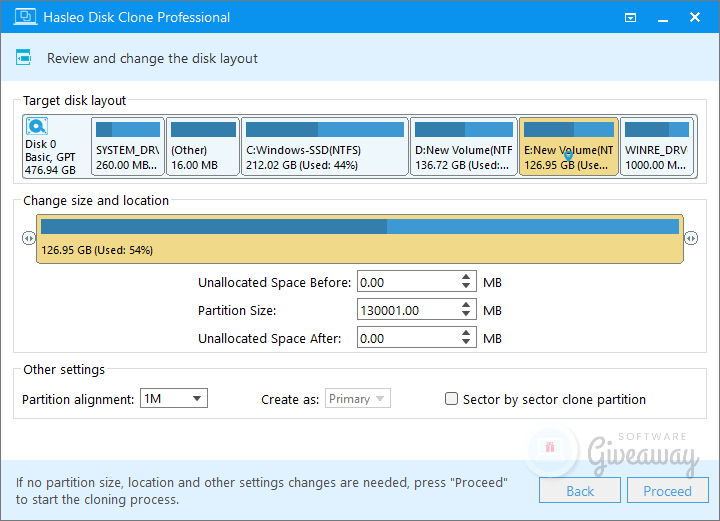Click the 126.95 GB partition size bar
The width and height of the screenshot is (720, 521).
tap(360, 239)
